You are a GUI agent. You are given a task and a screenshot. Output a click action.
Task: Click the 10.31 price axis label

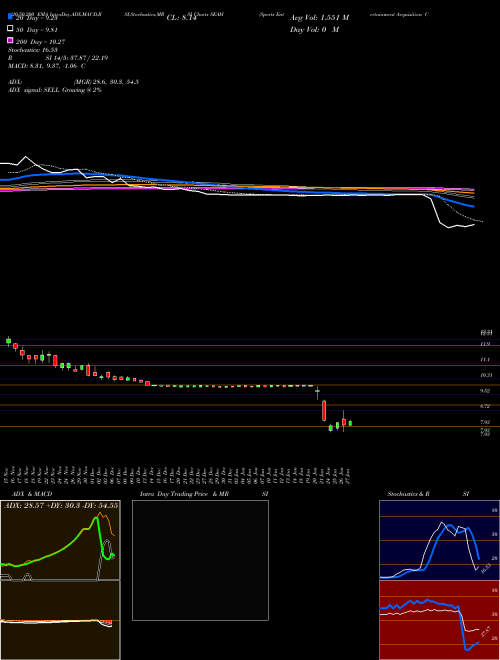click(487, 375)
